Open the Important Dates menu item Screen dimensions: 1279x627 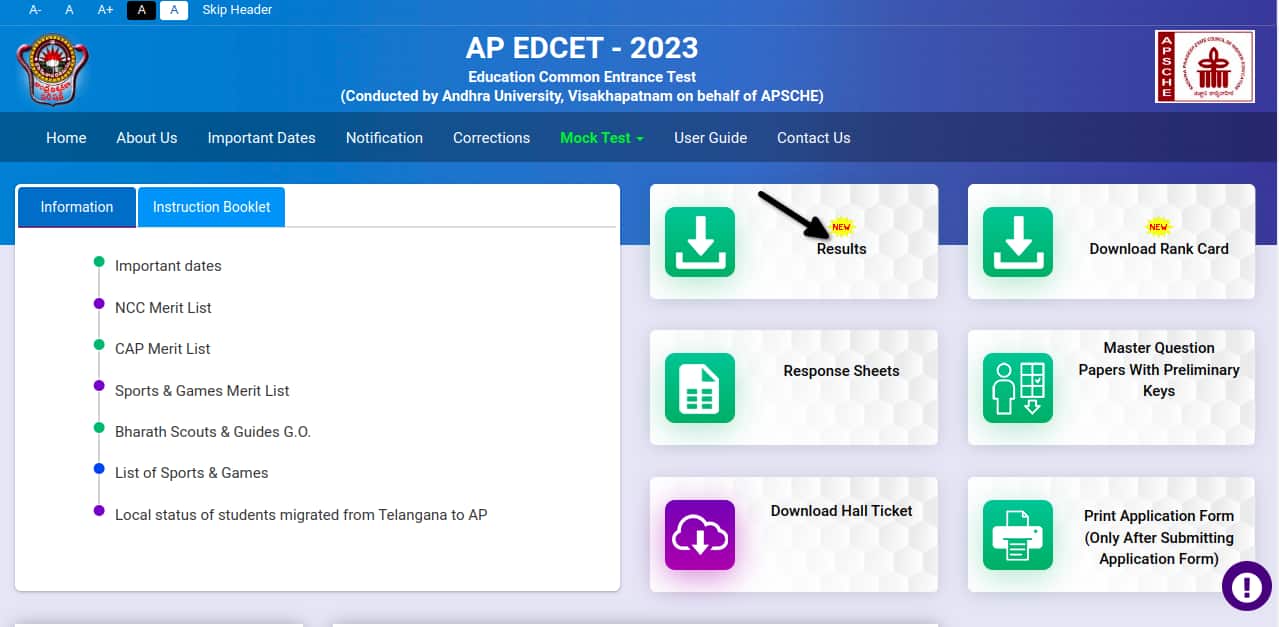click(x=262, y=138)
